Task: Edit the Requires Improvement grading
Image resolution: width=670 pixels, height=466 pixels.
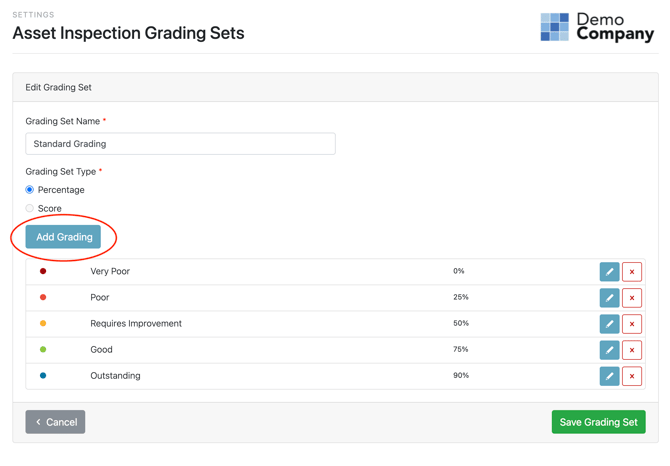Action: (609, 324)
